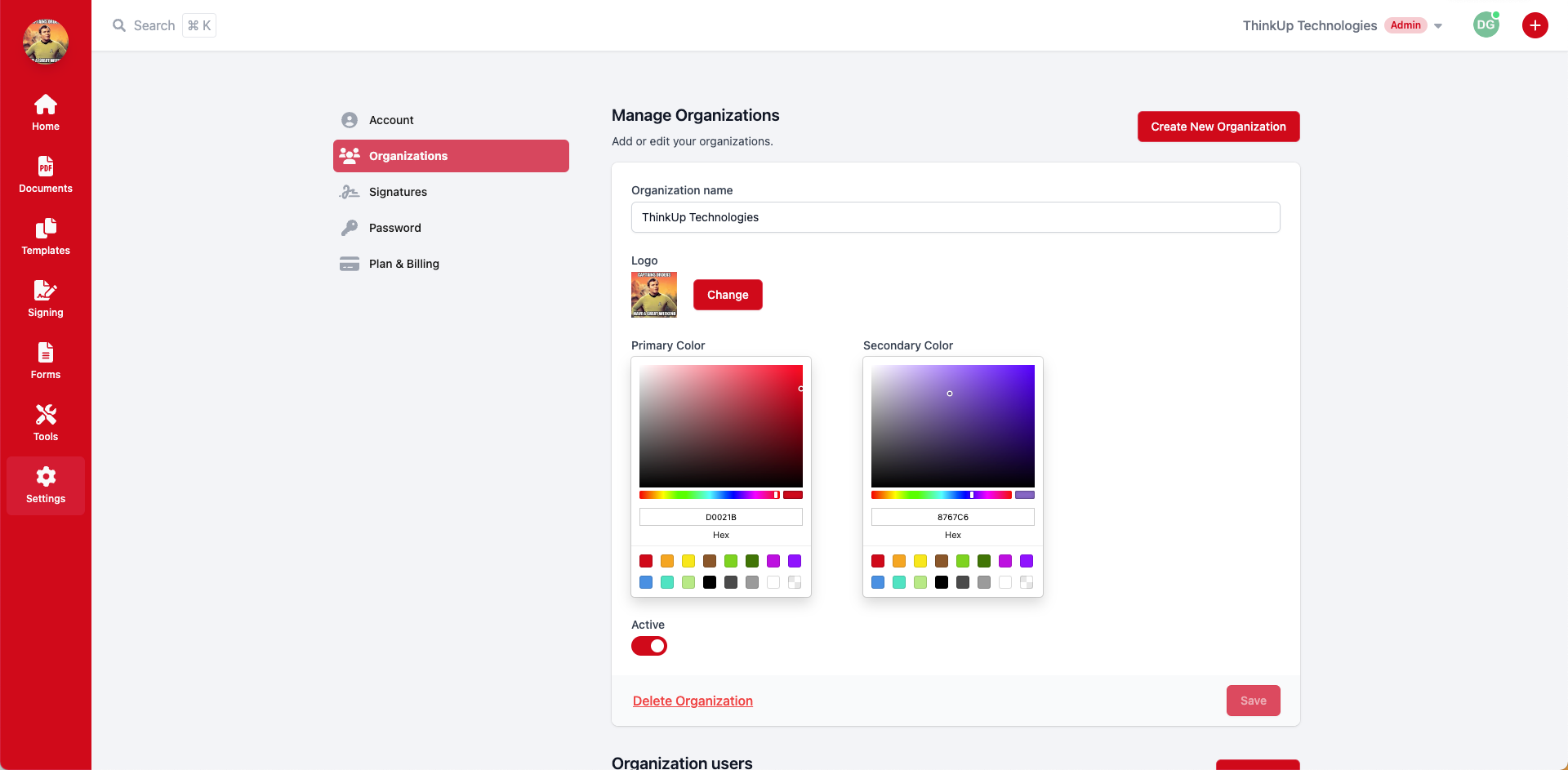Open the Signatures settings tab
Image resolution: width=1568 pixels, height=770 pixels.
pos(398,192)
